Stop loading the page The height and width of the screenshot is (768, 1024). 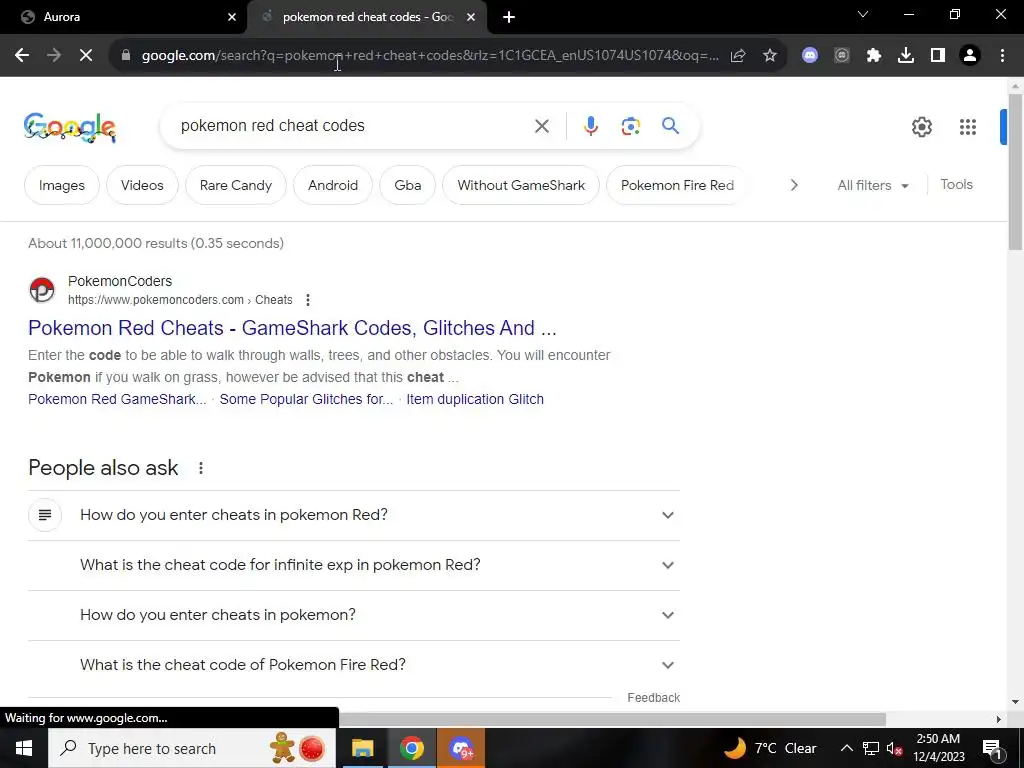86,56
